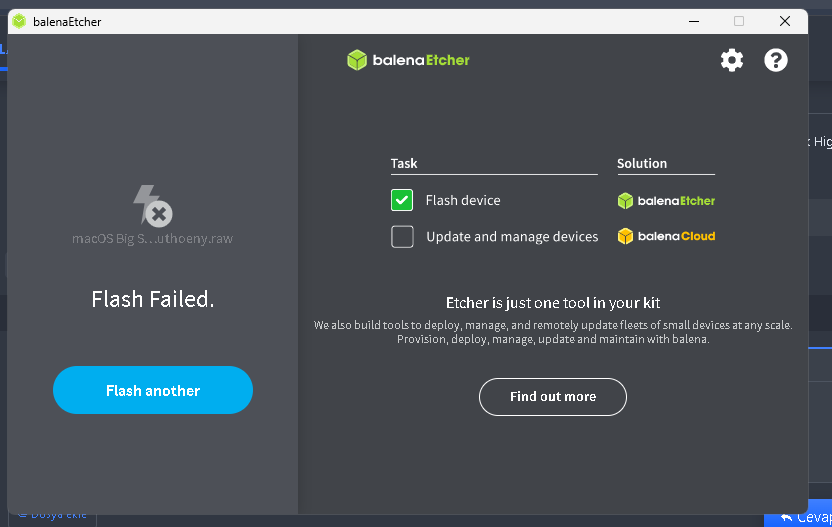Click the Find out more button
This screenshot has height=527, width=832.
point(553,397)
